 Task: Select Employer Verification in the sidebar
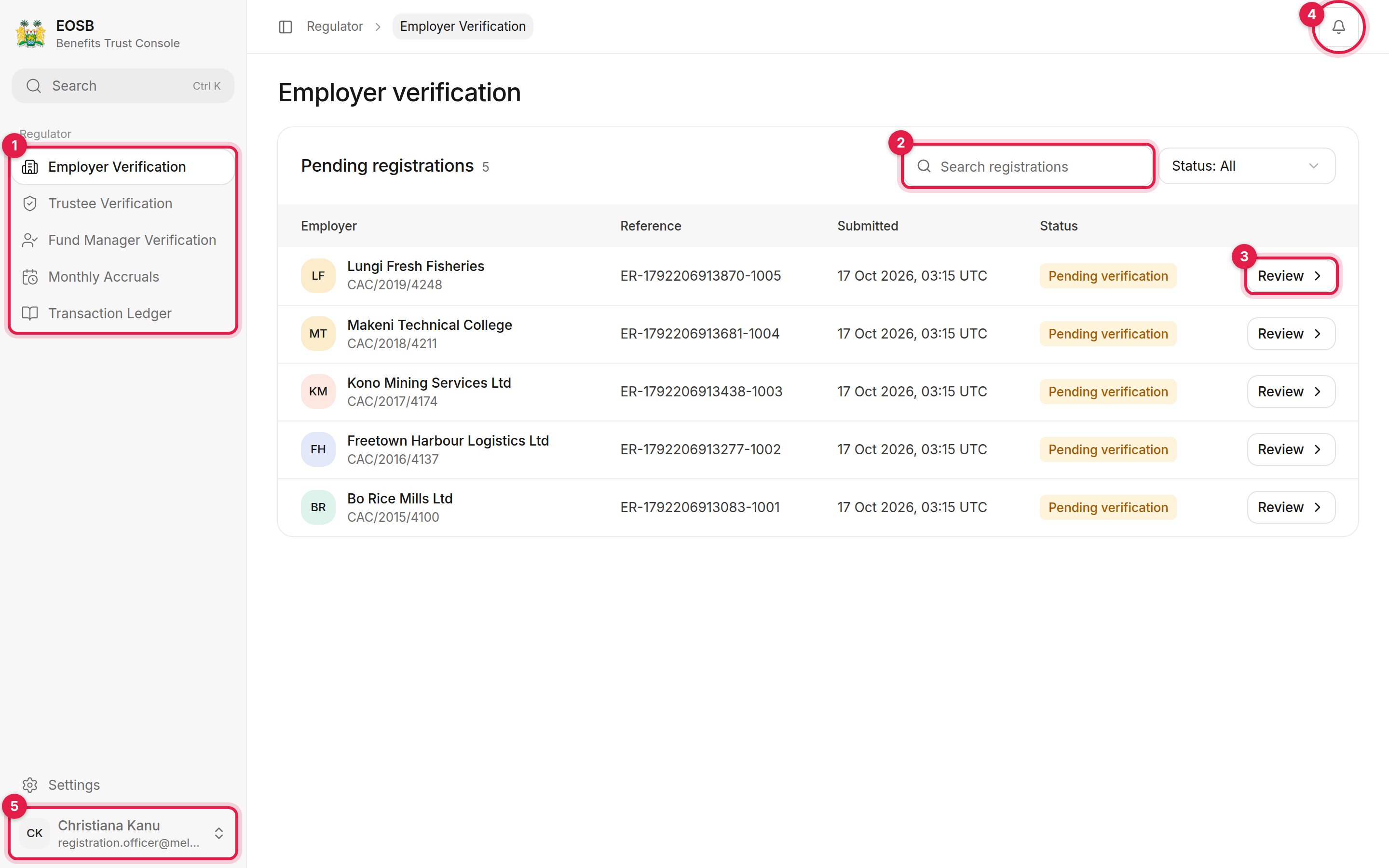click(123, 167)
